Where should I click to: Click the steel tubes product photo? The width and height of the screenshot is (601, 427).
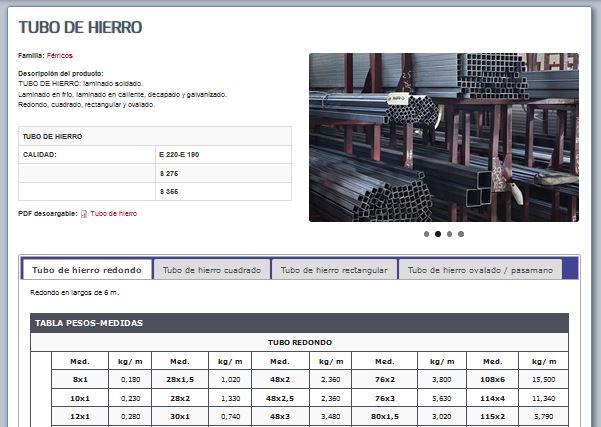[x=444, y=137]
